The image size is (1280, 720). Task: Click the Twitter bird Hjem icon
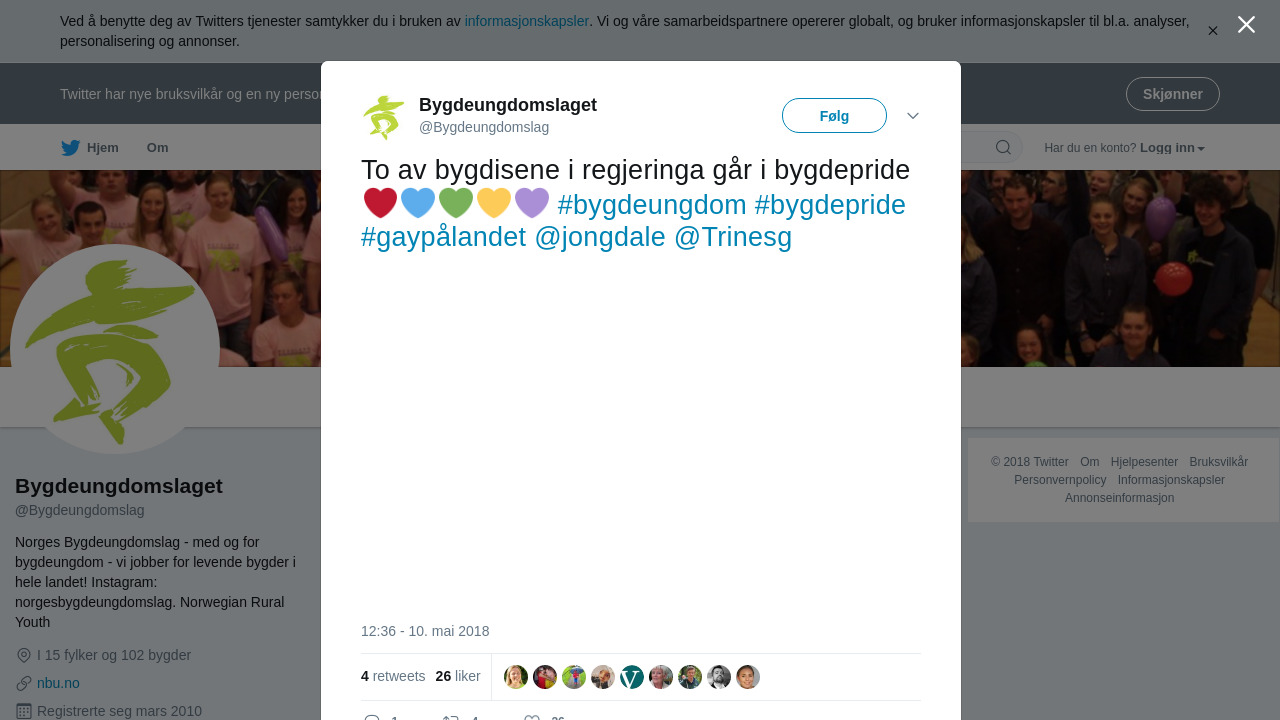71,148
